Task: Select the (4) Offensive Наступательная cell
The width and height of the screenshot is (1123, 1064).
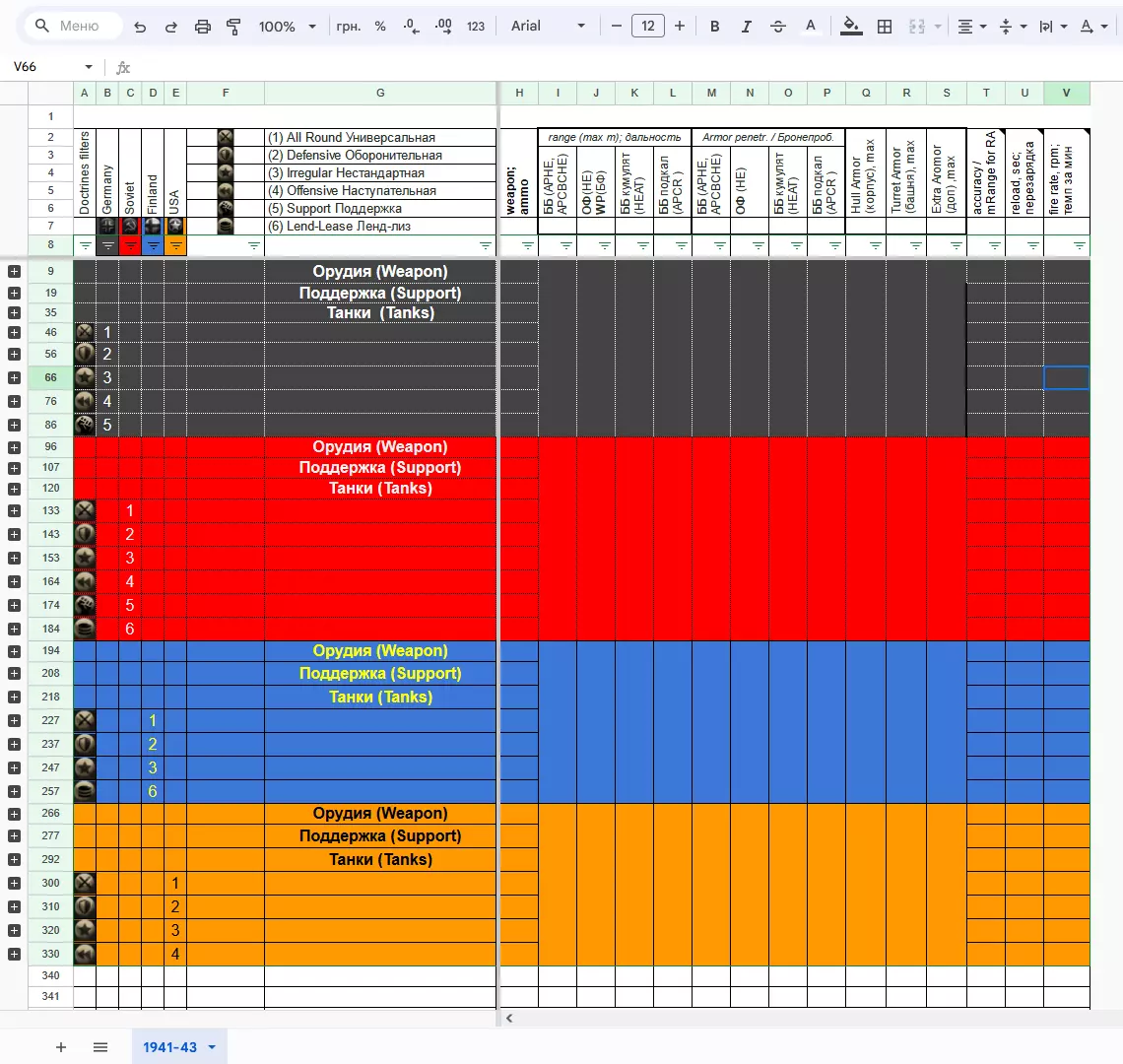Action: pos(380,190)
